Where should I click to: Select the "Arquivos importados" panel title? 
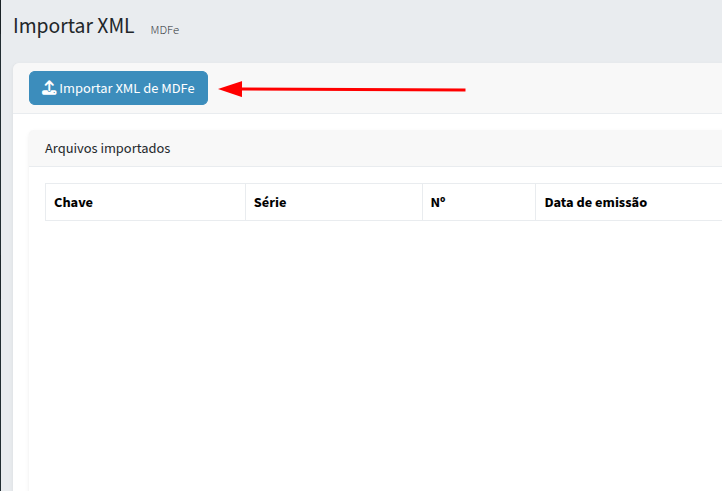tap(108, 149)
